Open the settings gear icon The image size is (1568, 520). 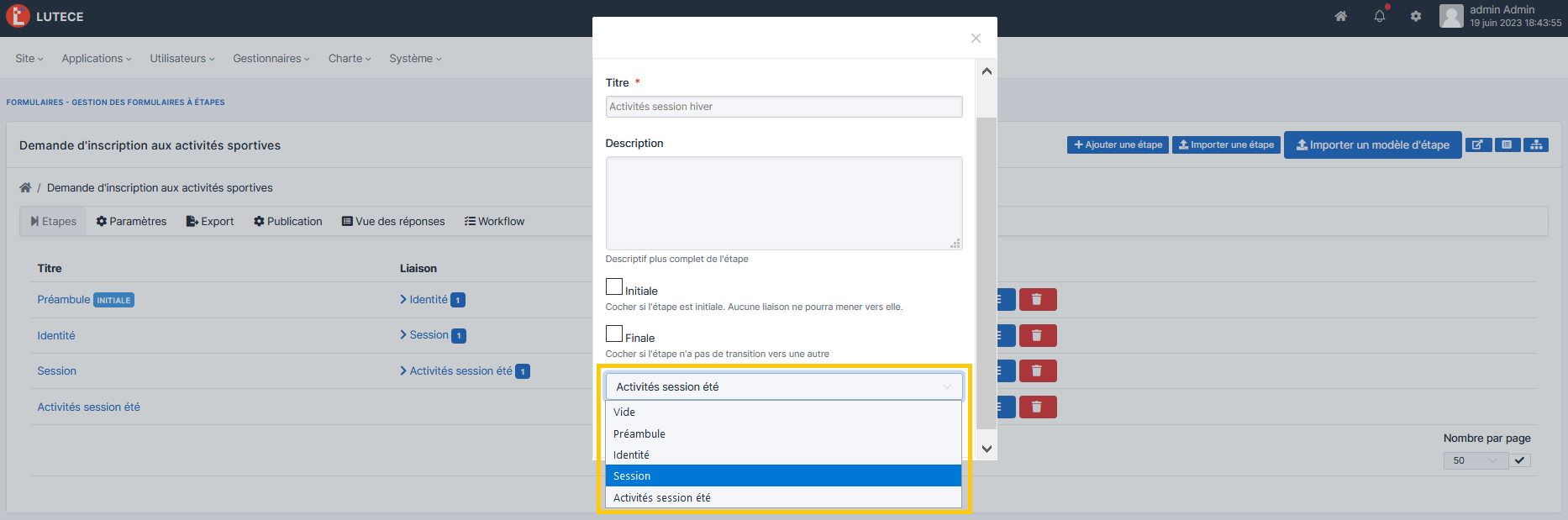[1416, 16]
